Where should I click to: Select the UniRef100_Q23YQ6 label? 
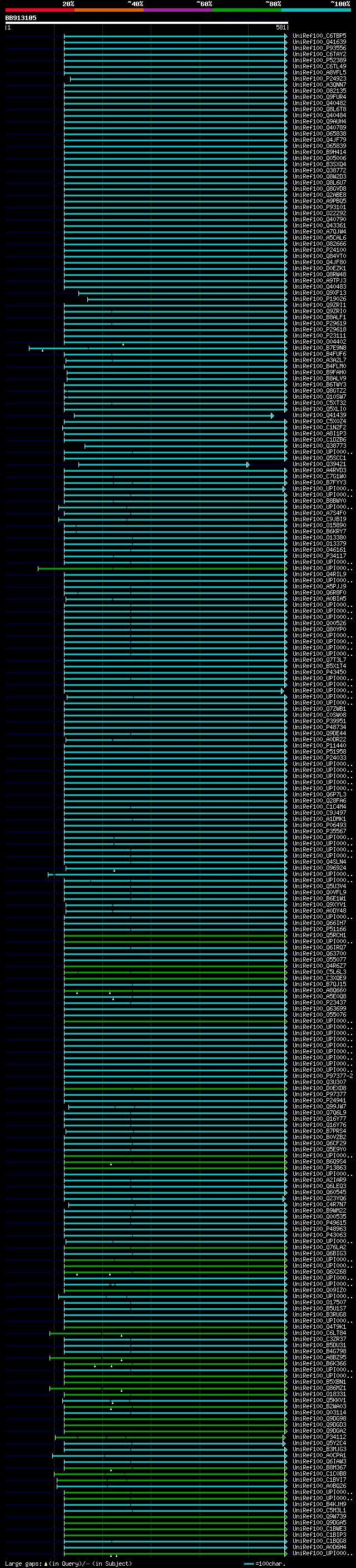pyautogui.click(x=319, y=1198)
